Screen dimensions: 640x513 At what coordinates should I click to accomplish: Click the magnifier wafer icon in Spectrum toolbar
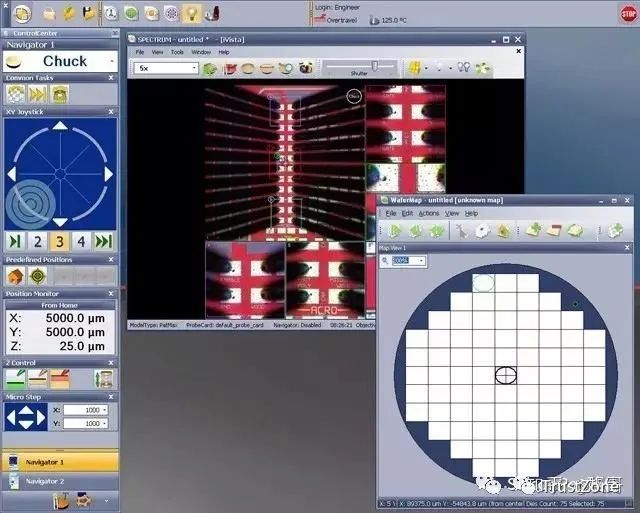pos(286,68)
